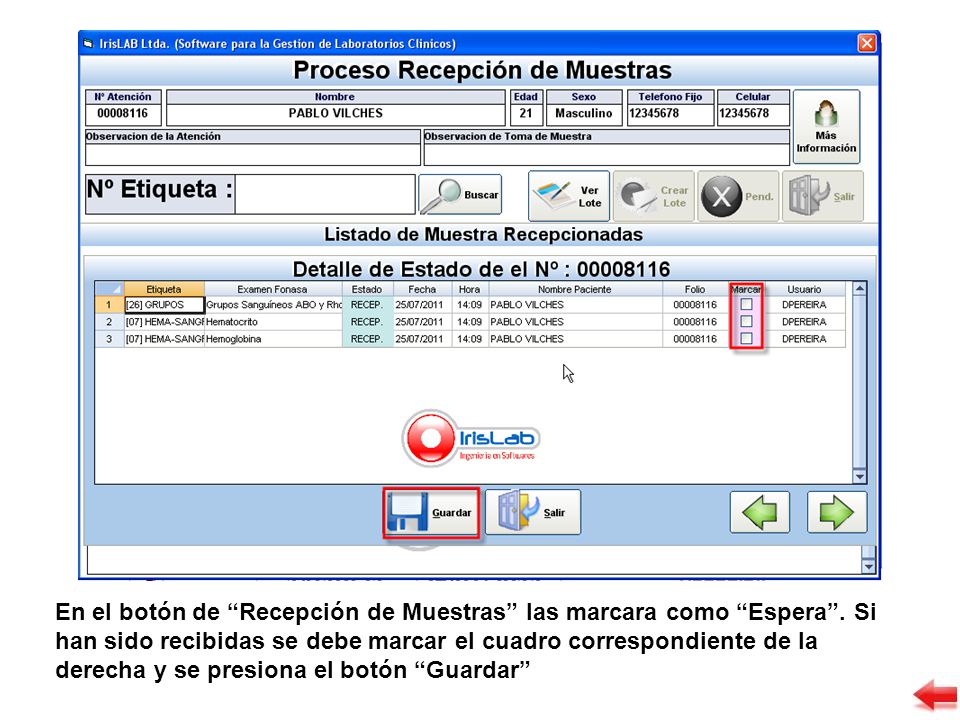The height and width of the screenshot is (720, 960).
Task: Click the Nombre field PABLO VILCHES
Action: [x=336, y=114]
